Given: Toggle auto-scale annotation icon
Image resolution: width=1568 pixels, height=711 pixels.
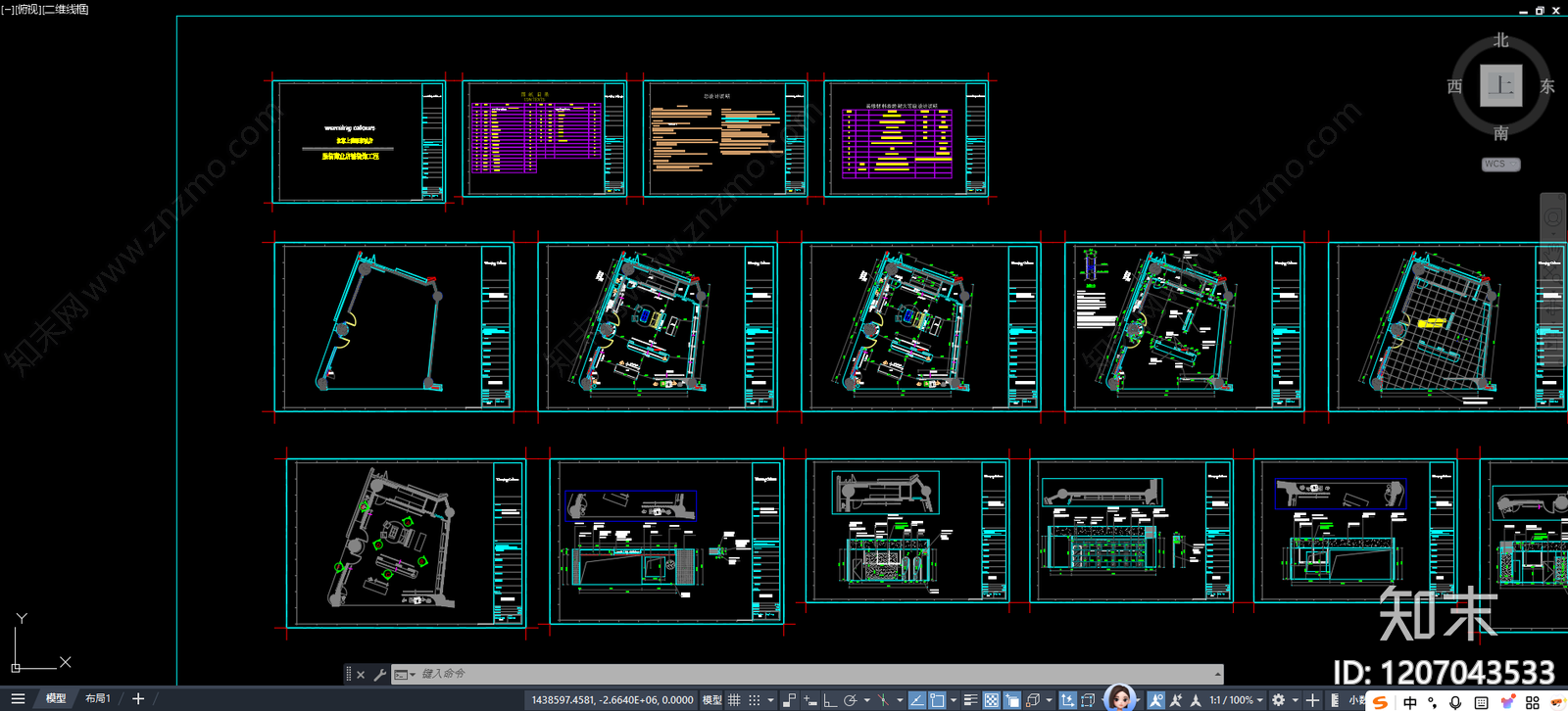Looking at the screenshot, I should click(1176, 700).
